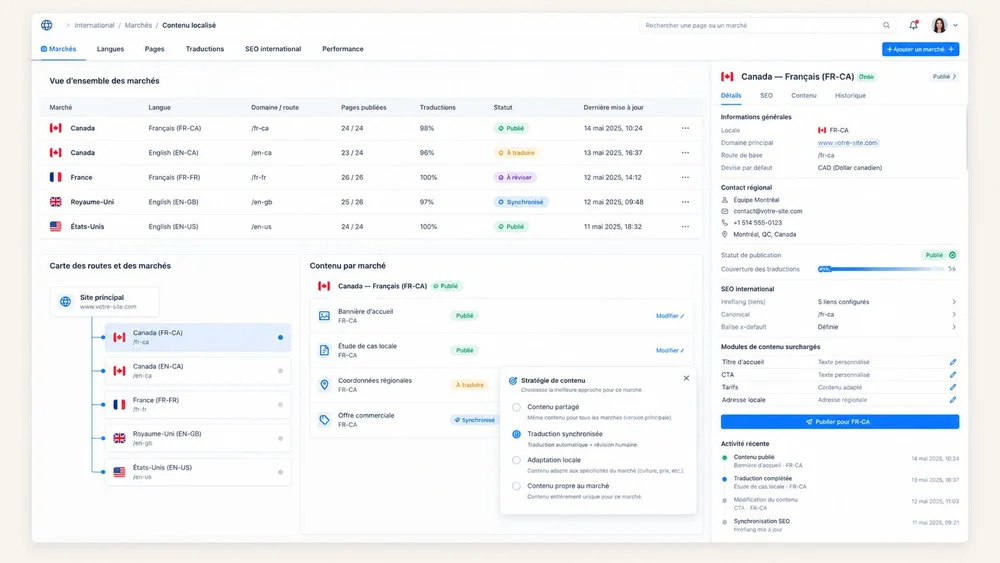
Task: Click the Site principal globe icon
Action: (66, 302)
